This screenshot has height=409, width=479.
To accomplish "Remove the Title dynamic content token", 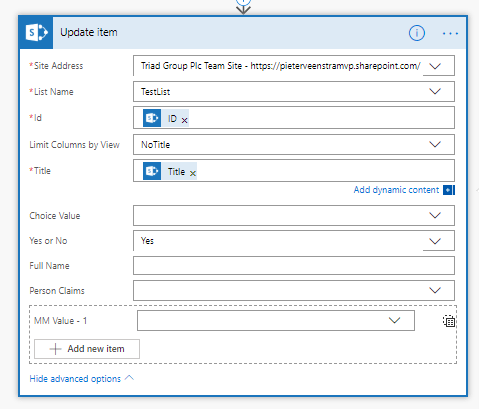I will point(193,173).
